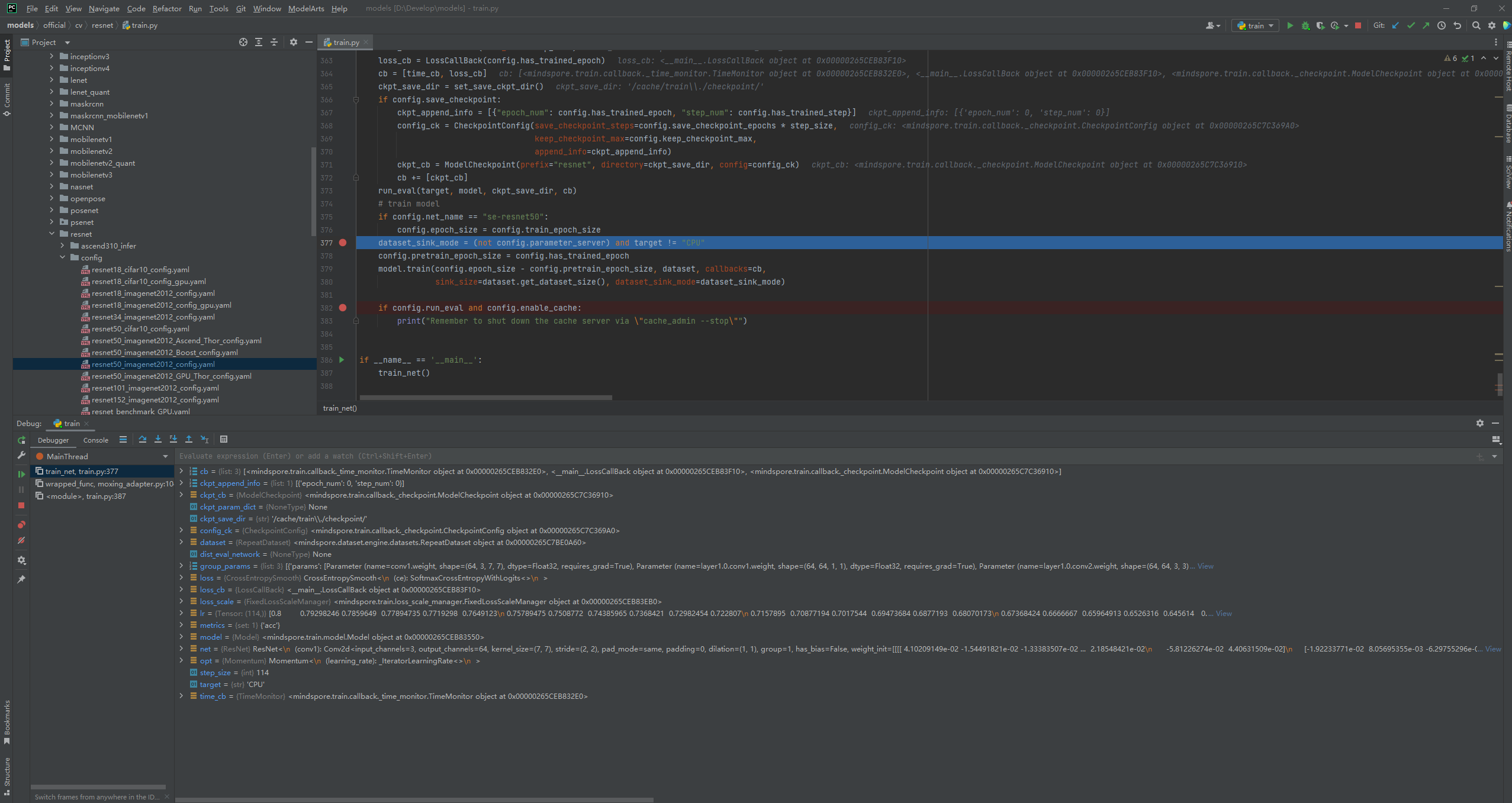Click the Profile run icon

point(1335,25)
